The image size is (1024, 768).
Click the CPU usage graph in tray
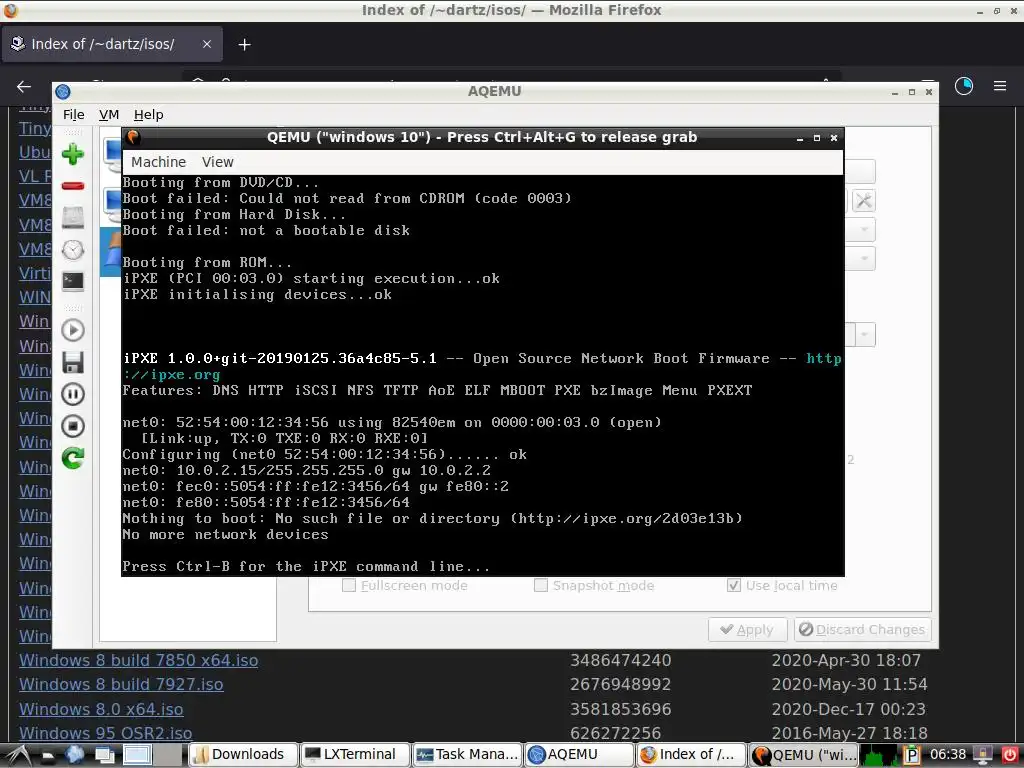pos(880,755)
